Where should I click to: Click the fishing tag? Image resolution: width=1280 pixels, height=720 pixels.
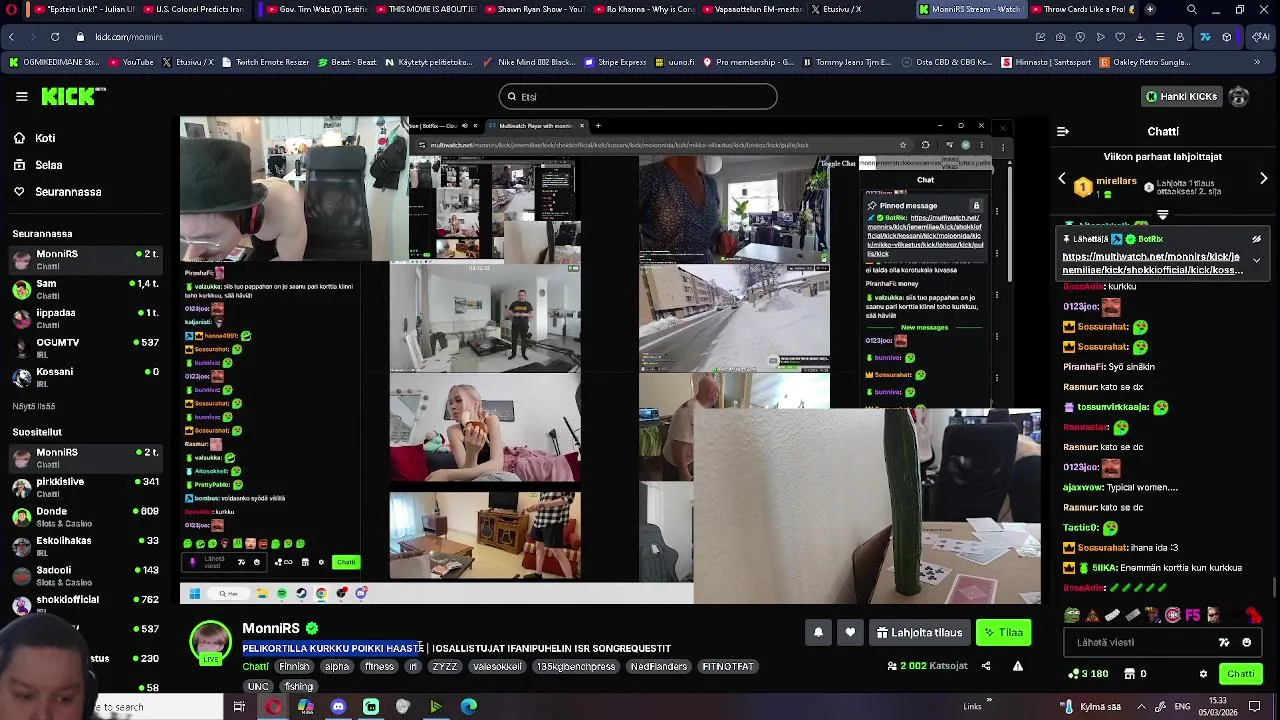coord(299,687)
